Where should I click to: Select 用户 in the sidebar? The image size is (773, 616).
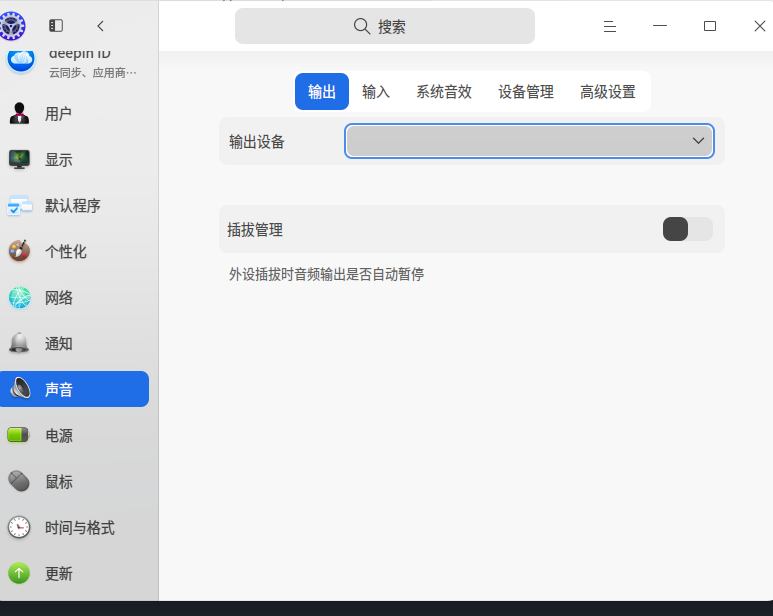point(58,114)
